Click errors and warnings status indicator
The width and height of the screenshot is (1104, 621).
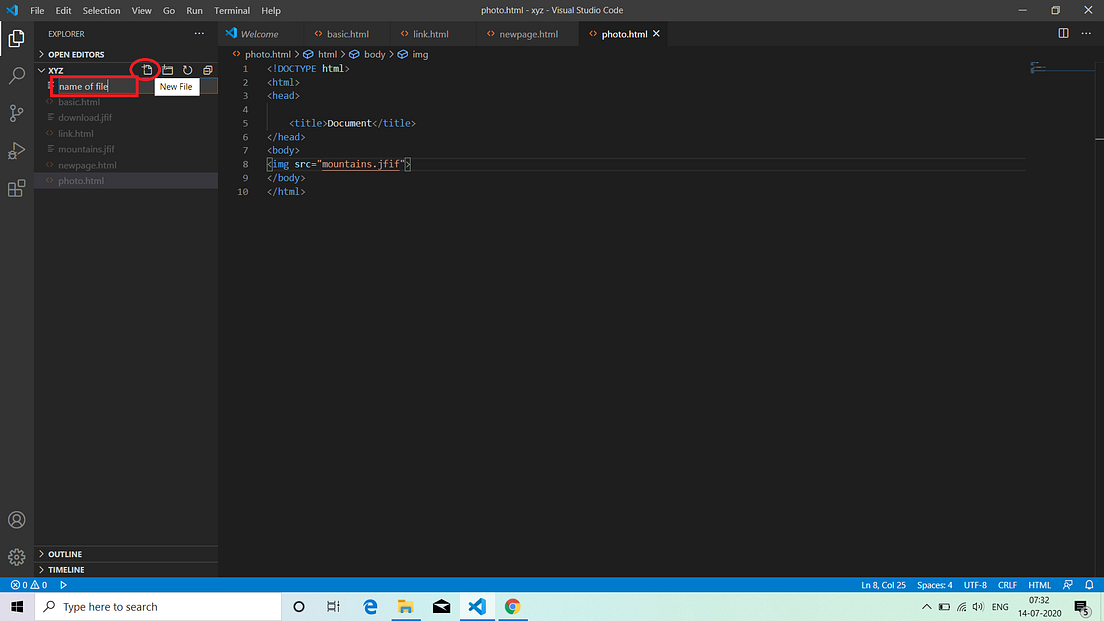[29, 585]
